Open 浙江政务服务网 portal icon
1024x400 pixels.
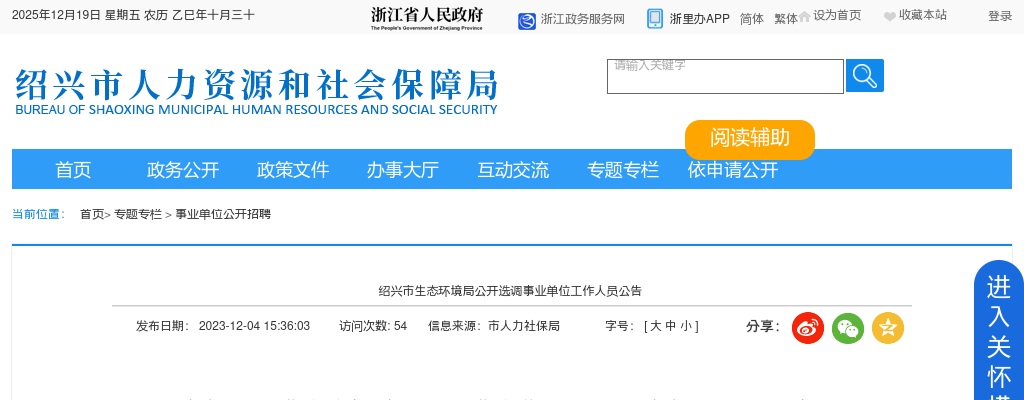[x=527, y=20]
